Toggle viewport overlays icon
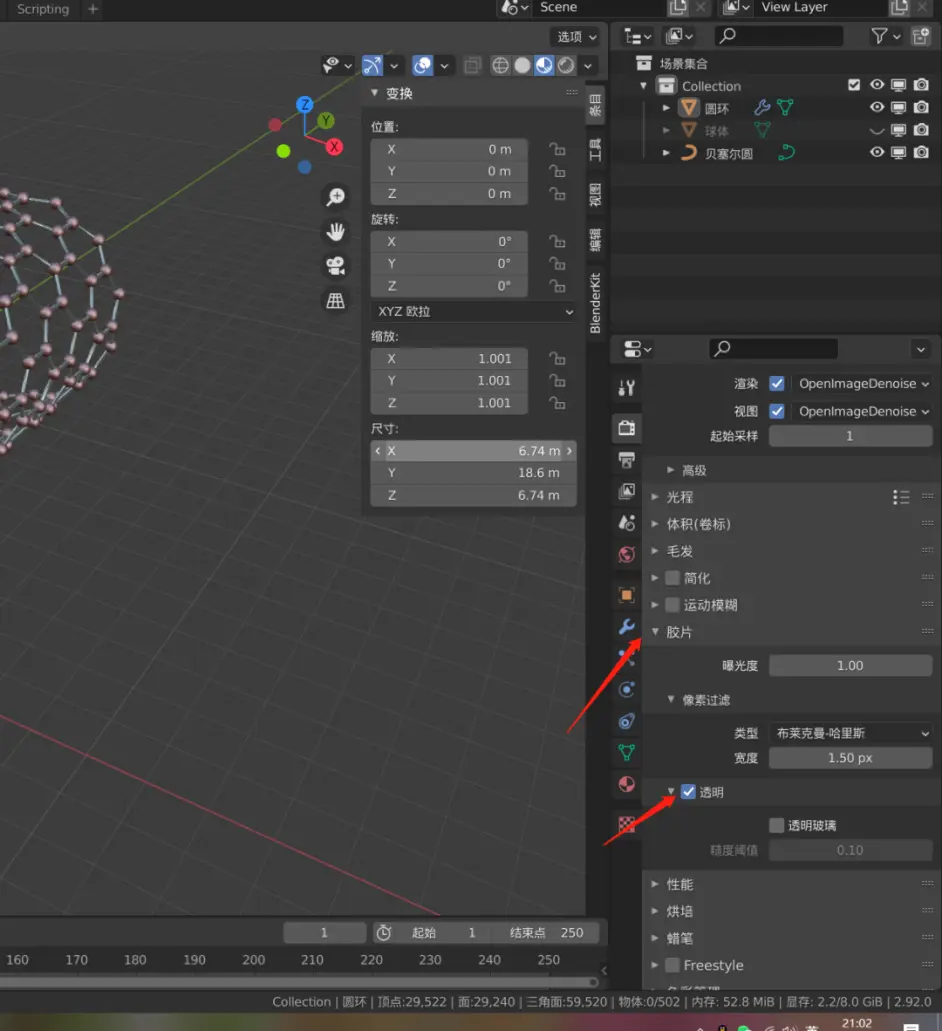Screen dimensions: 942x1031 [x=422, y=65]
